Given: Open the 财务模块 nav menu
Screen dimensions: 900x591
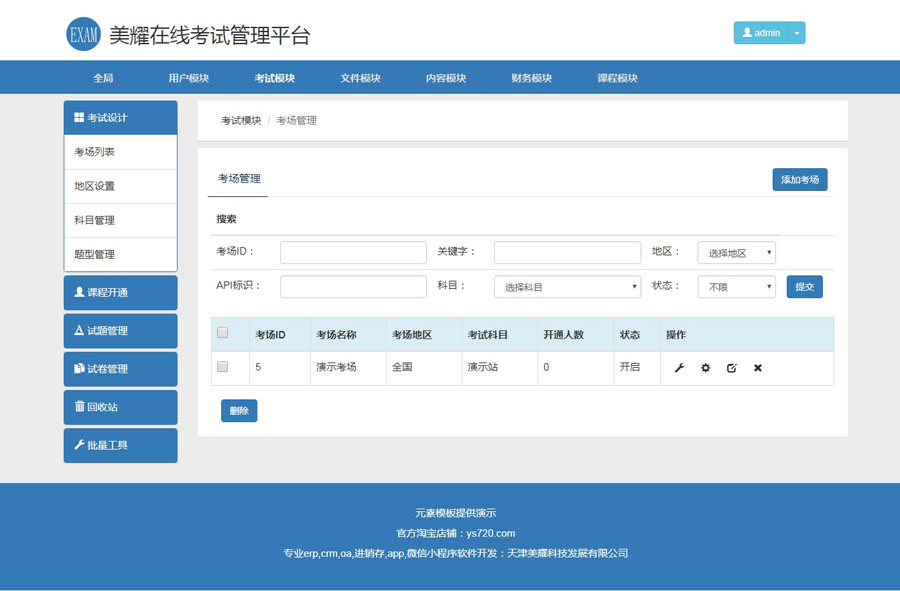Looking at the screenshot, I should click(x=532, y=78).
